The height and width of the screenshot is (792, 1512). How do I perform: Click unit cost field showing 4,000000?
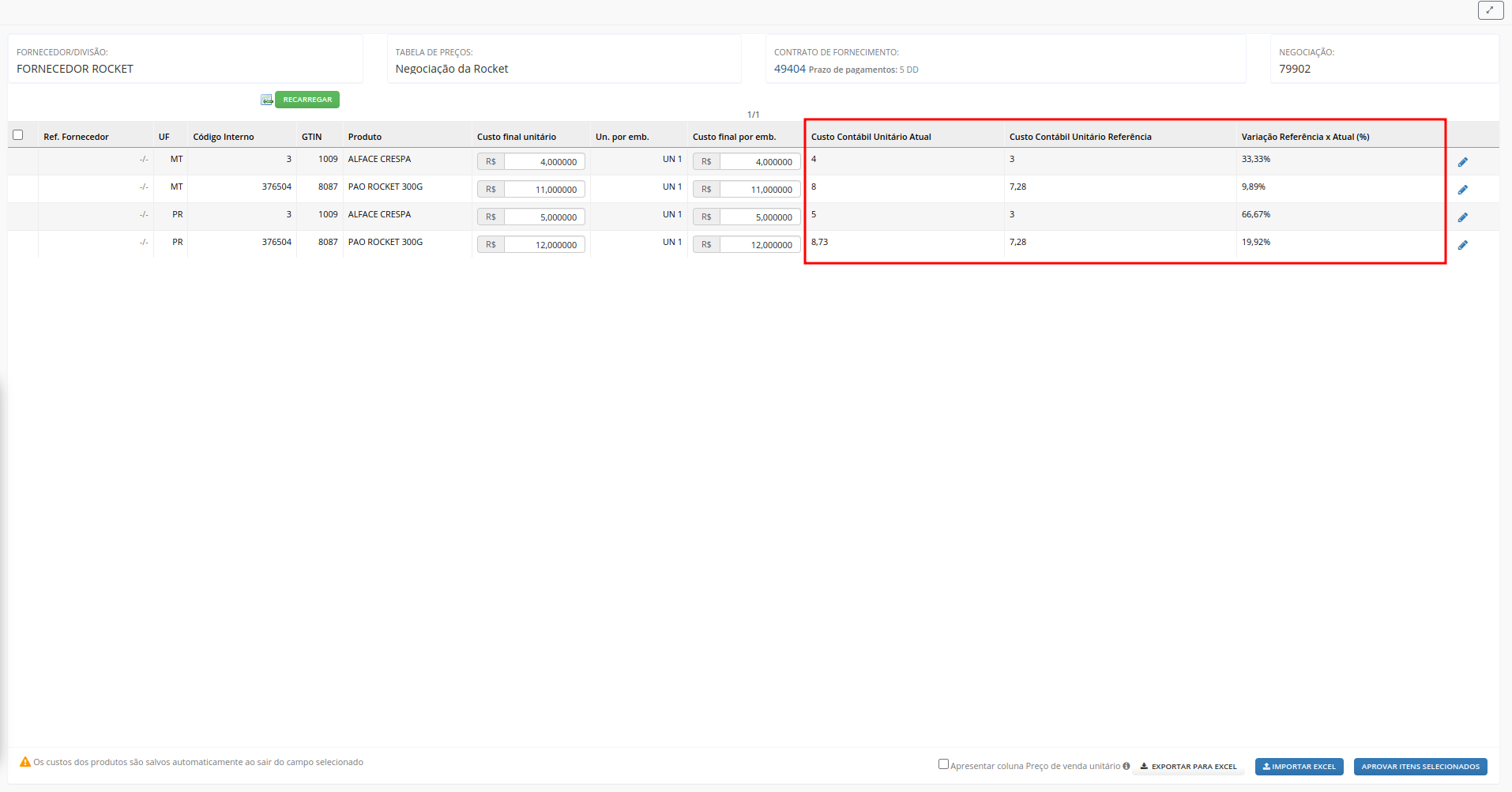coord(543,162)
